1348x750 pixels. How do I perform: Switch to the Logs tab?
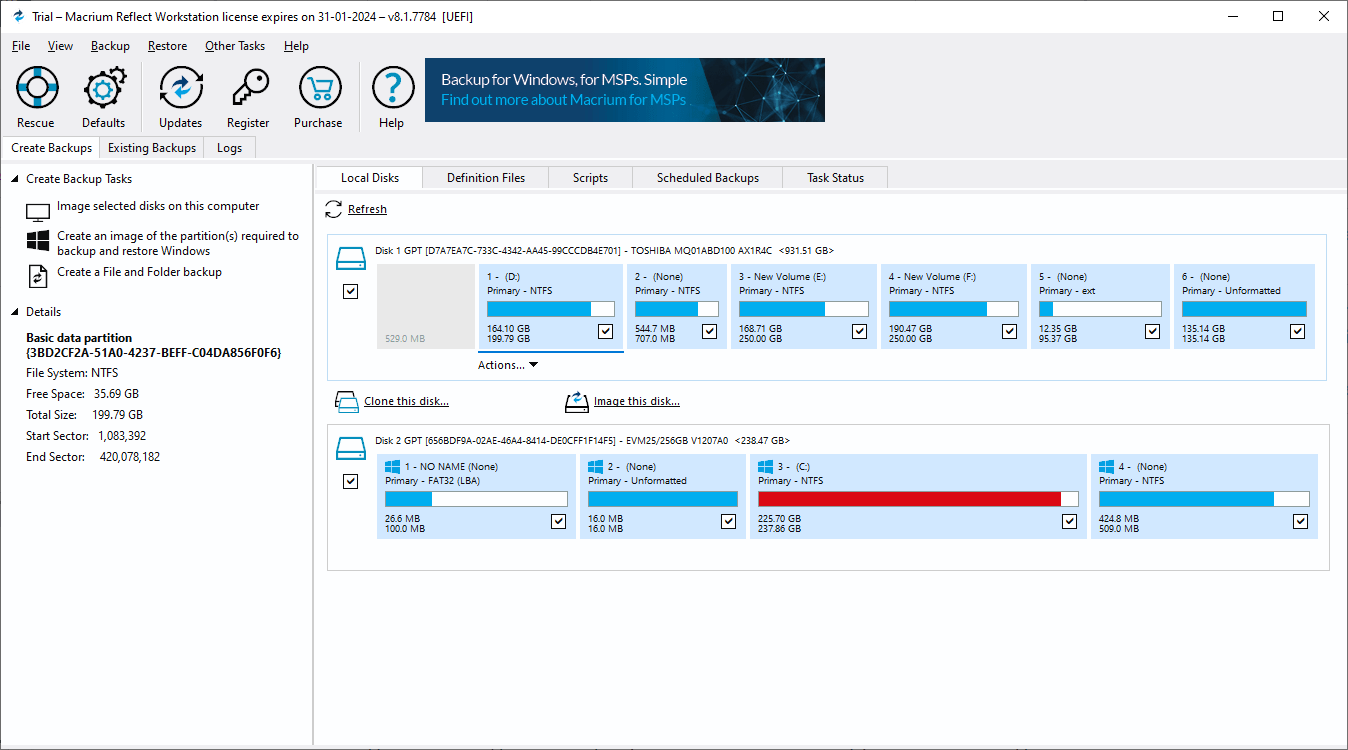pos(229,148)
